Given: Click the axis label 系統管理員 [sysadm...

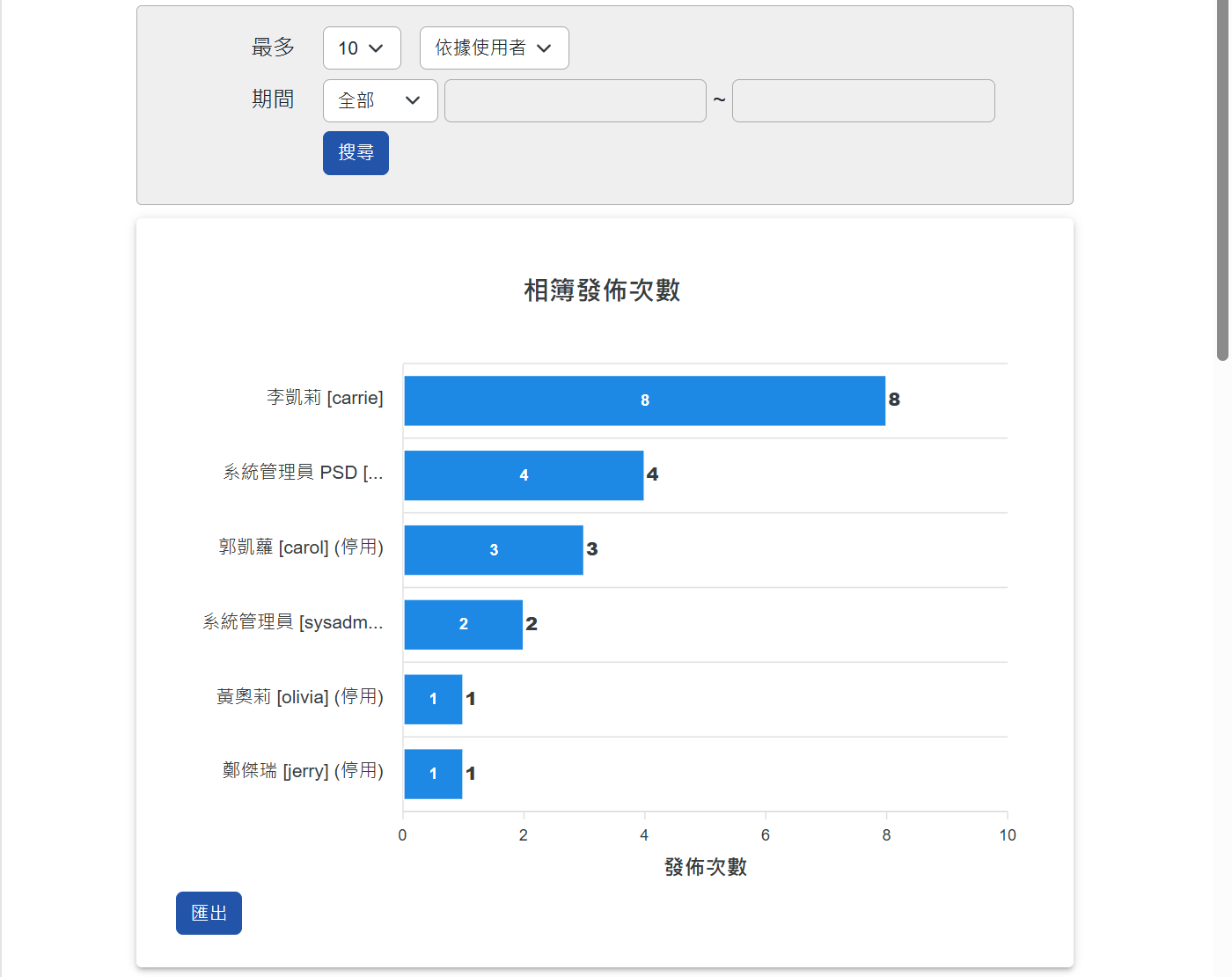Looking at the screenshot, I should [293, 622].
